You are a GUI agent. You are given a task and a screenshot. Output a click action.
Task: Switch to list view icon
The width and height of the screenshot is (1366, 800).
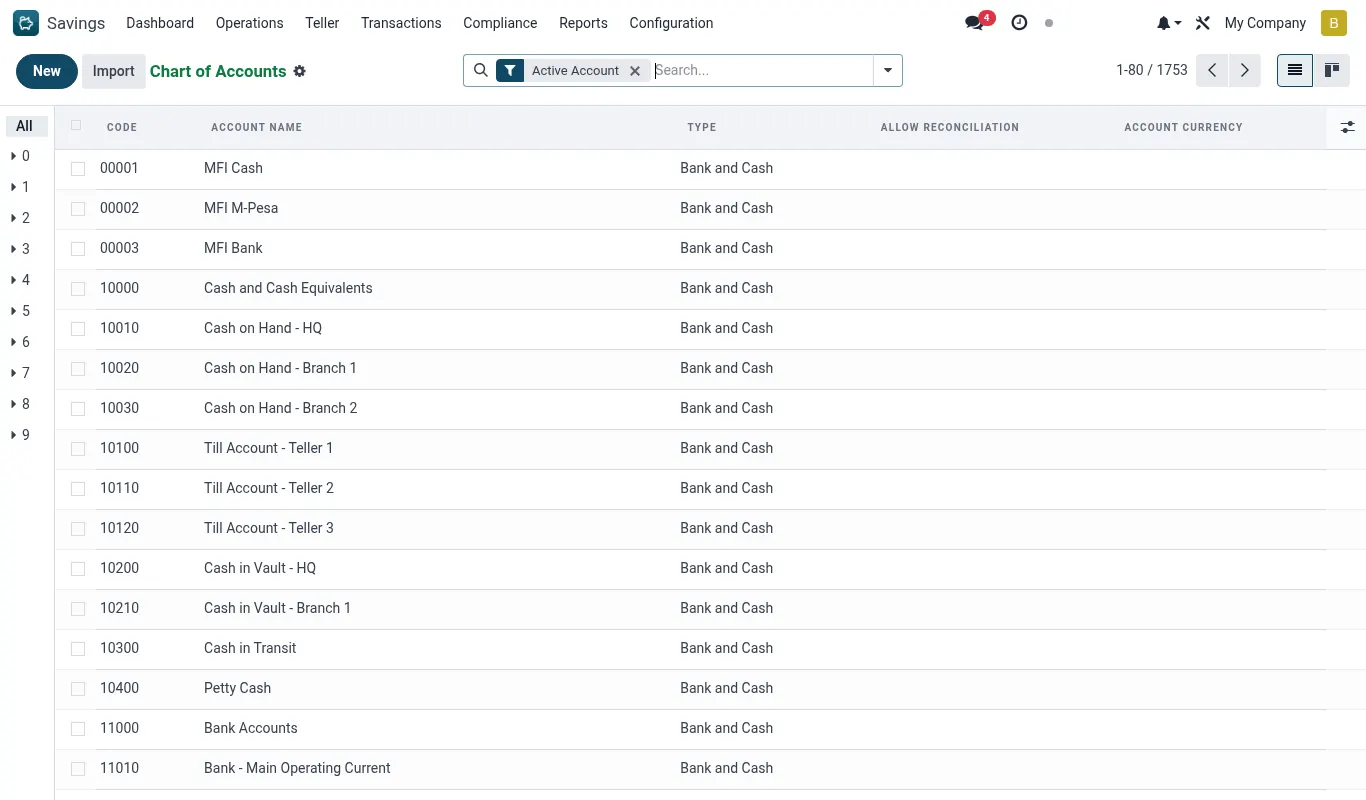[1295, 70]
